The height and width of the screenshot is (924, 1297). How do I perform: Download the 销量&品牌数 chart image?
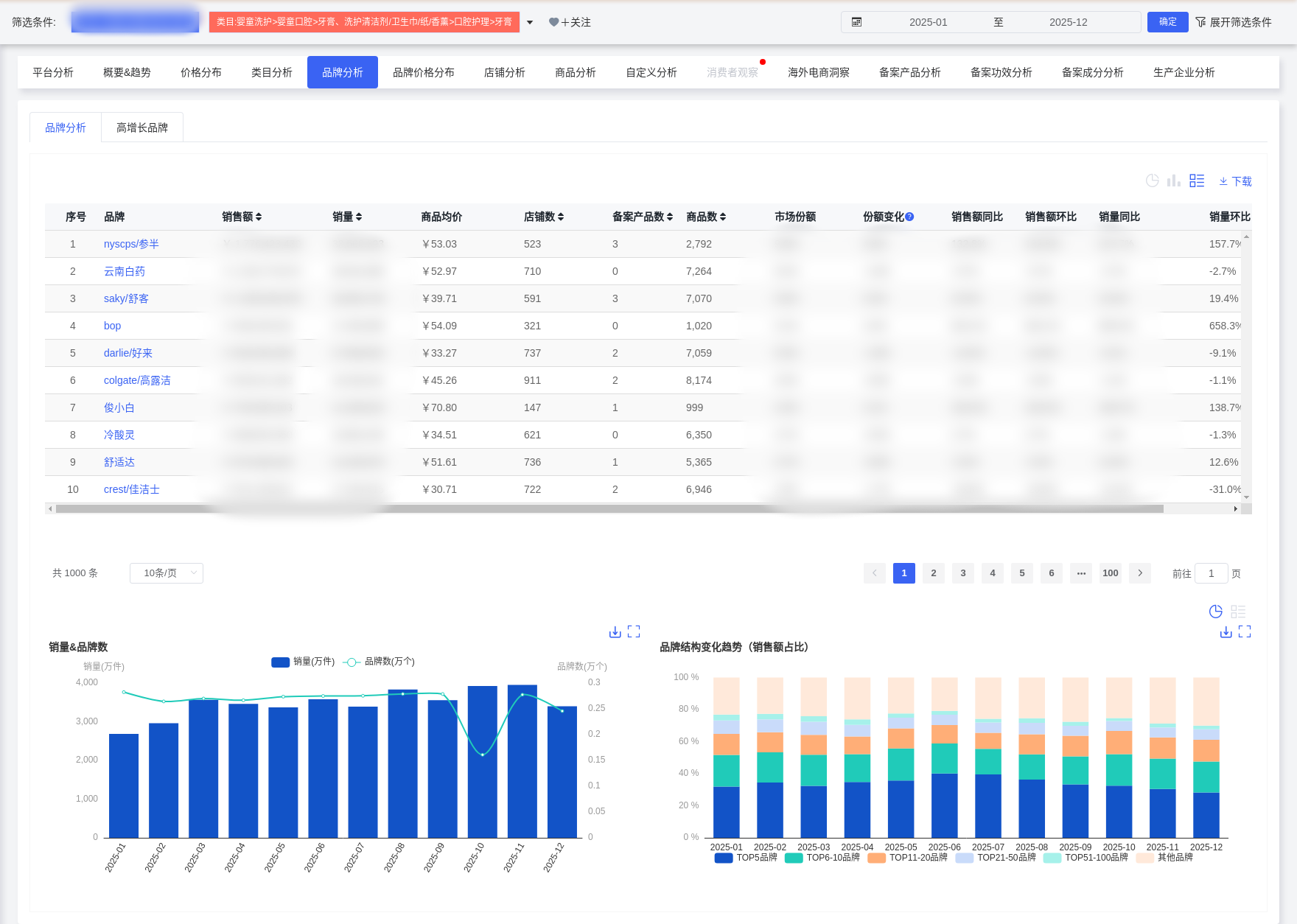615,631
